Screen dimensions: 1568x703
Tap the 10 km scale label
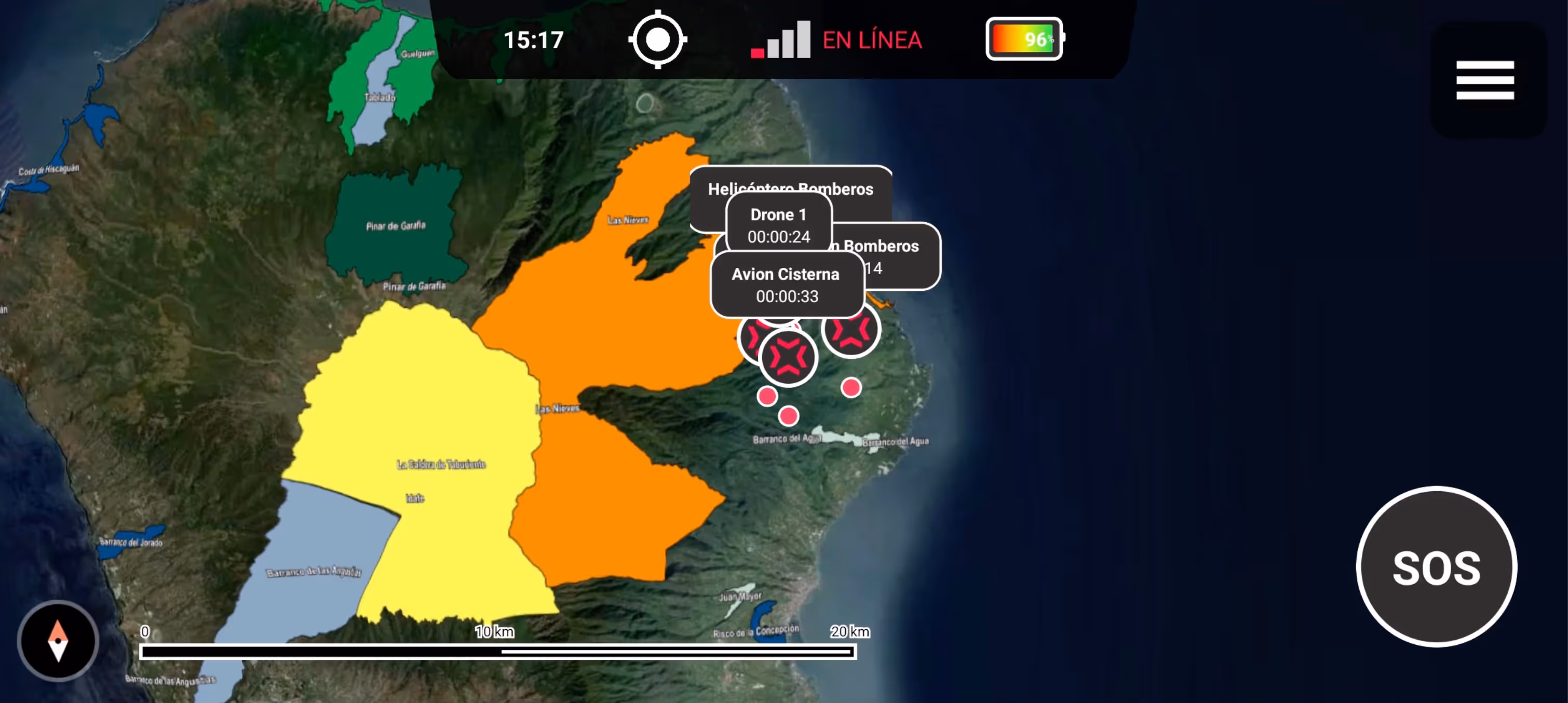(494, 632)
